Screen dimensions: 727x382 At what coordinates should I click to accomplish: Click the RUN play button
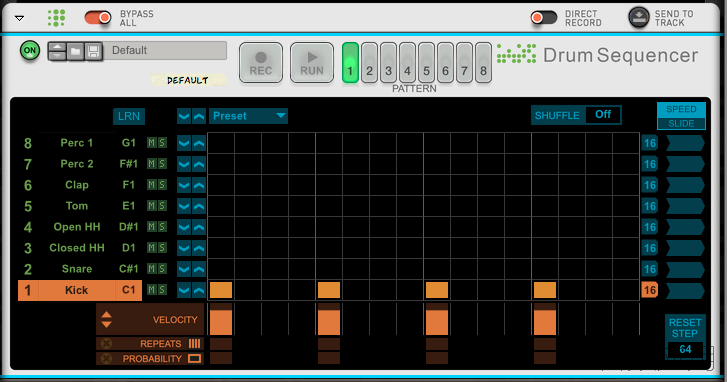(312, 63)
